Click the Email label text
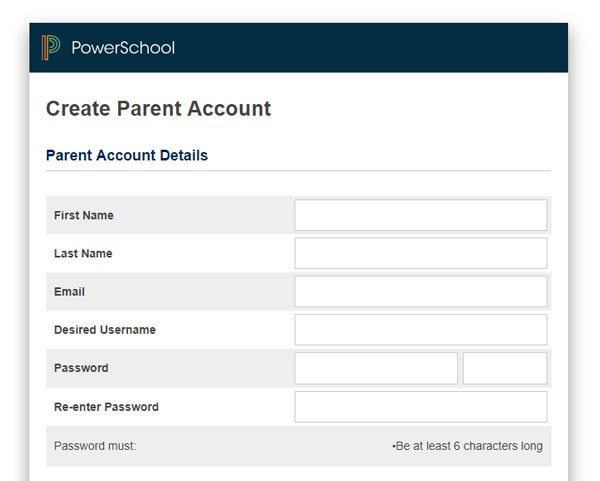The height and width of the screenshot is (481, 600). click(x=69, y=292)
